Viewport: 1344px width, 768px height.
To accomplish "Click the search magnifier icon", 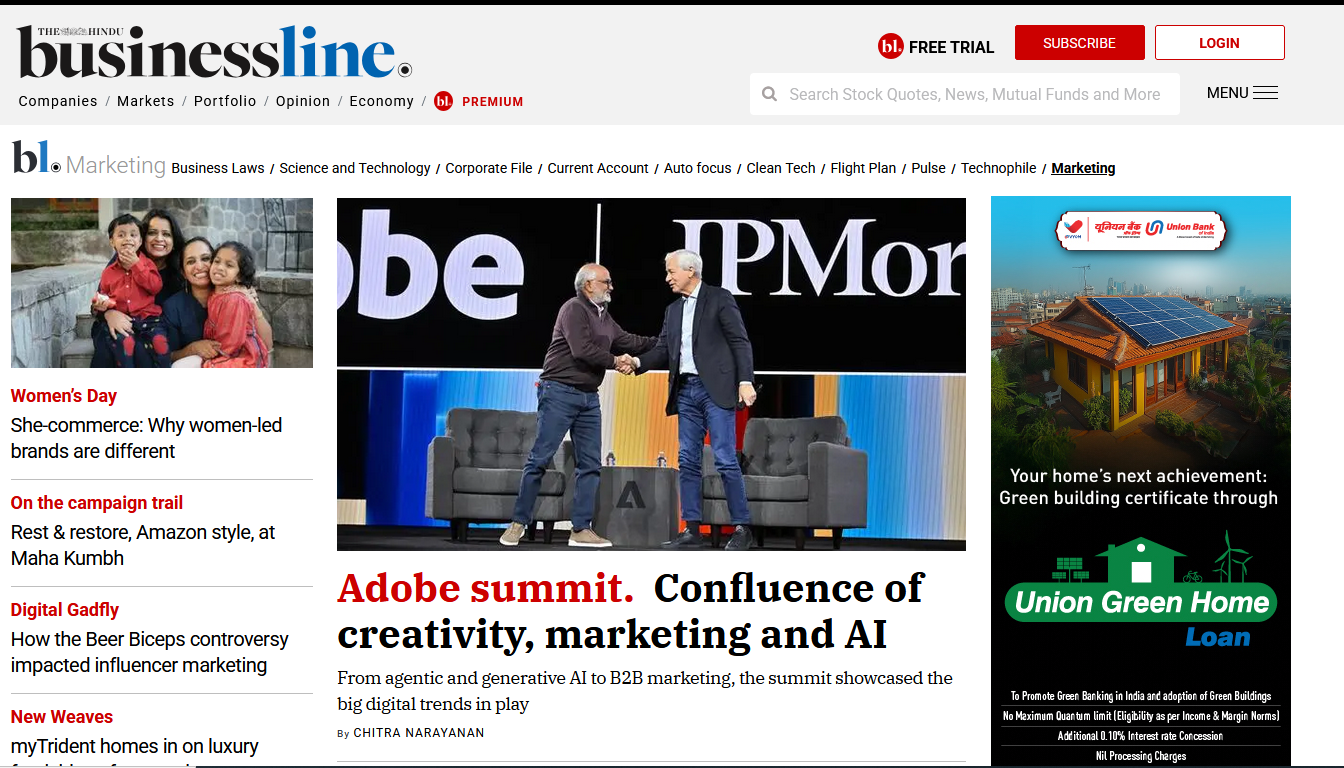I will (x=769, y=94).
